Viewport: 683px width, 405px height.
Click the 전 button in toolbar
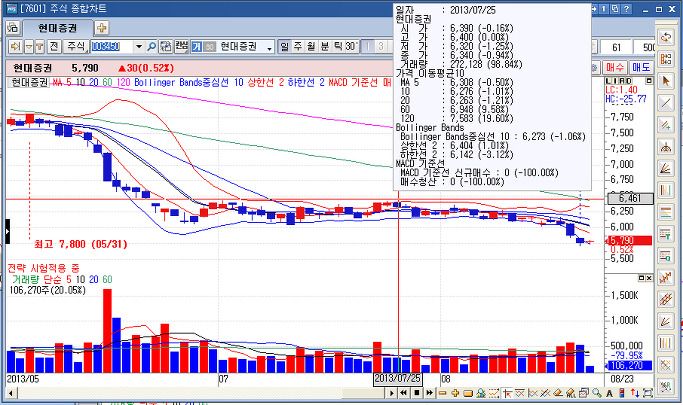tap(54, 46)
